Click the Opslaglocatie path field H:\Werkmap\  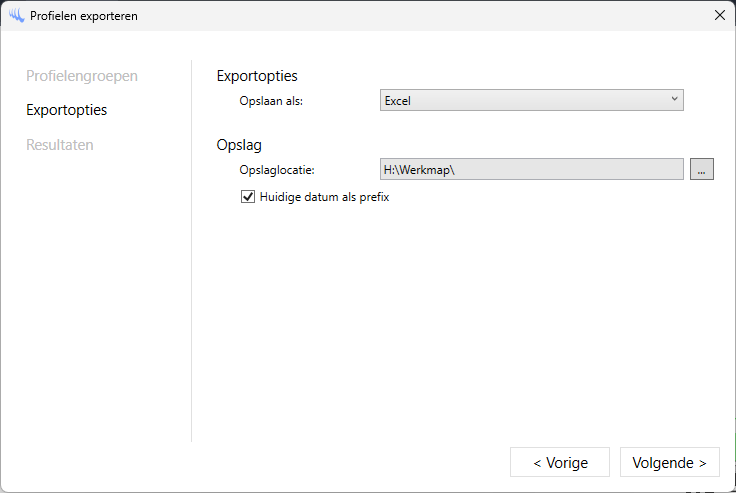531,170
